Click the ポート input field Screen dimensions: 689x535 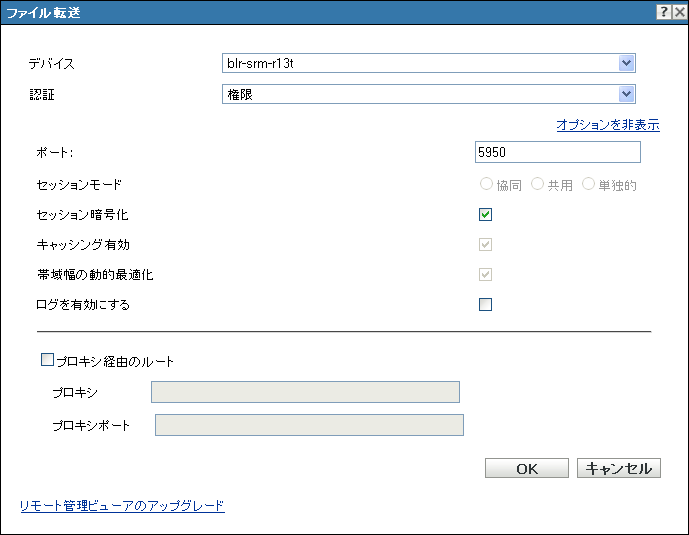(x=558, y=152)
